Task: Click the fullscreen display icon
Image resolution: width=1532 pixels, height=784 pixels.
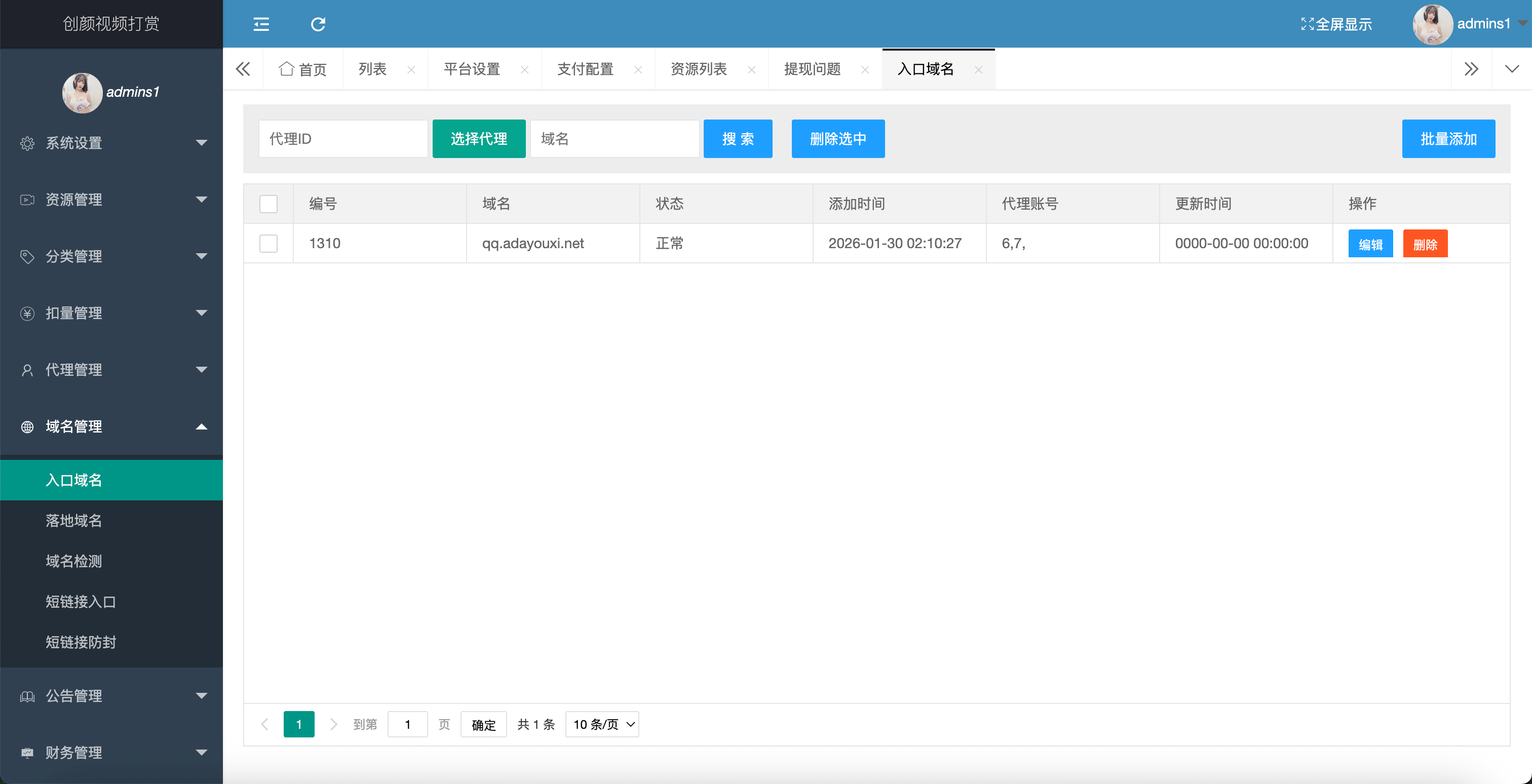Action: (x=1307, y=24)
